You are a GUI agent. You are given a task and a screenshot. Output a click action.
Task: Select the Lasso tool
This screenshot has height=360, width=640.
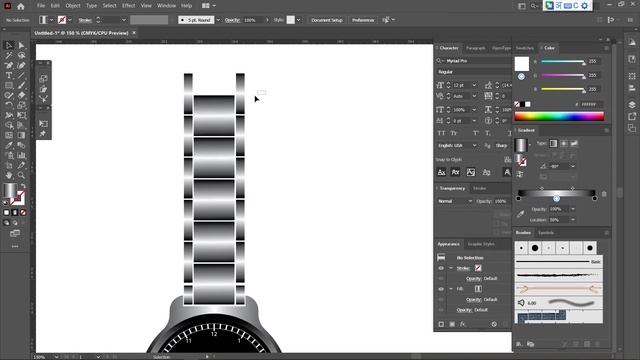(x=21, y=56)
